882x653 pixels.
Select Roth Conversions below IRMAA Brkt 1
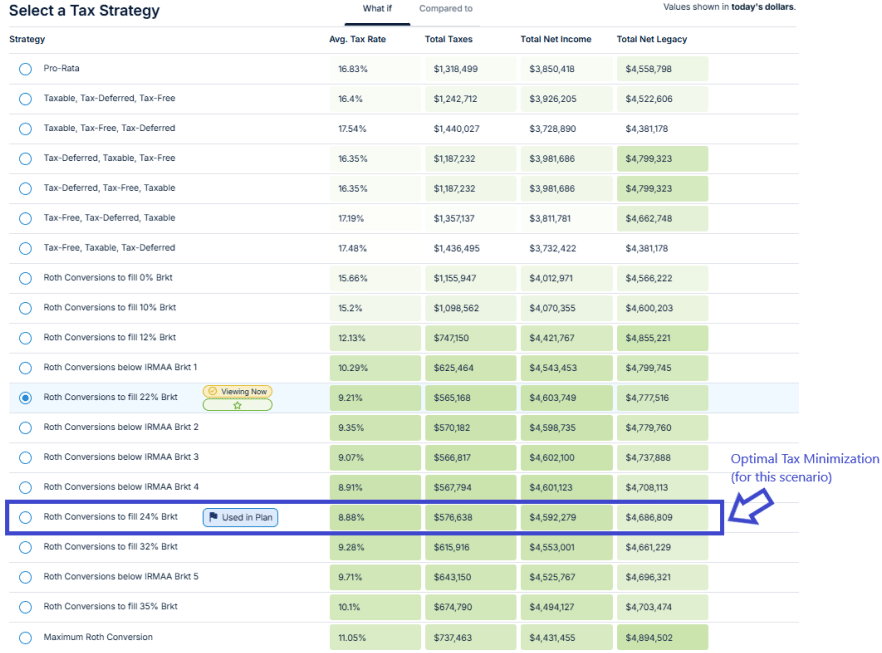point(25,368)
